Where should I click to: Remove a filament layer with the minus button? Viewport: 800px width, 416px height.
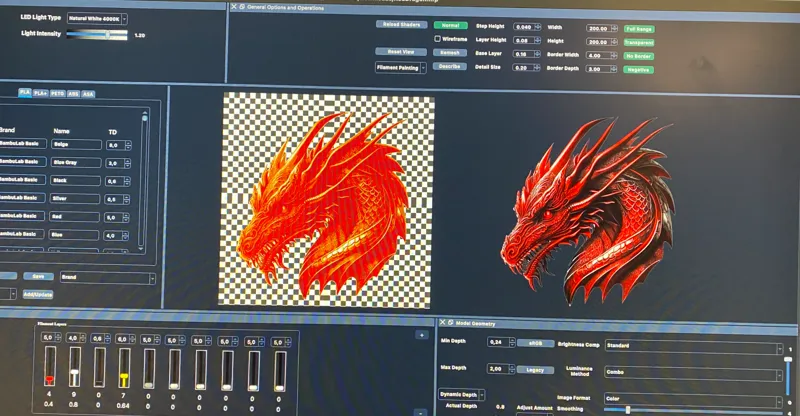(x=420, y=412)
